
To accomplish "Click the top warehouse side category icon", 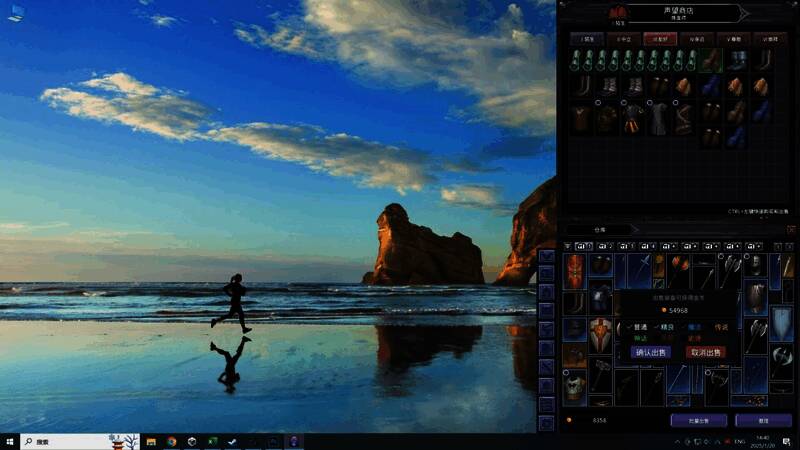I will pyautogui.click(x=547, y=257).
